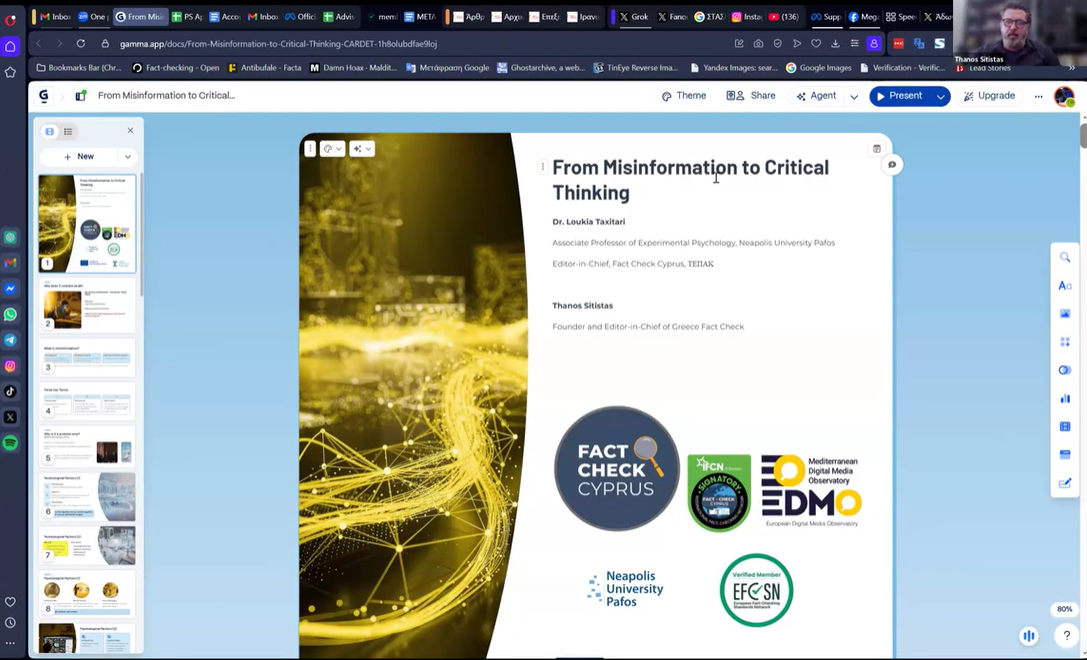Click the 80% zoom level indicator
1087x660 pixels.
[1065, 609]
